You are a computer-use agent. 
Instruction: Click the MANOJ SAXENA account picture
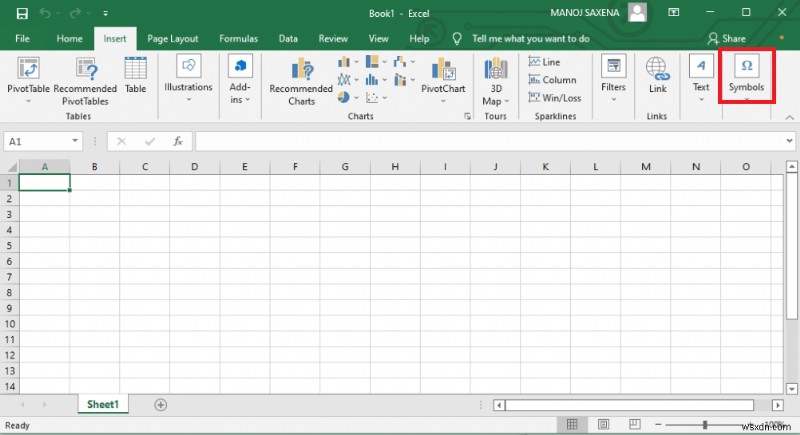point(637,13)
